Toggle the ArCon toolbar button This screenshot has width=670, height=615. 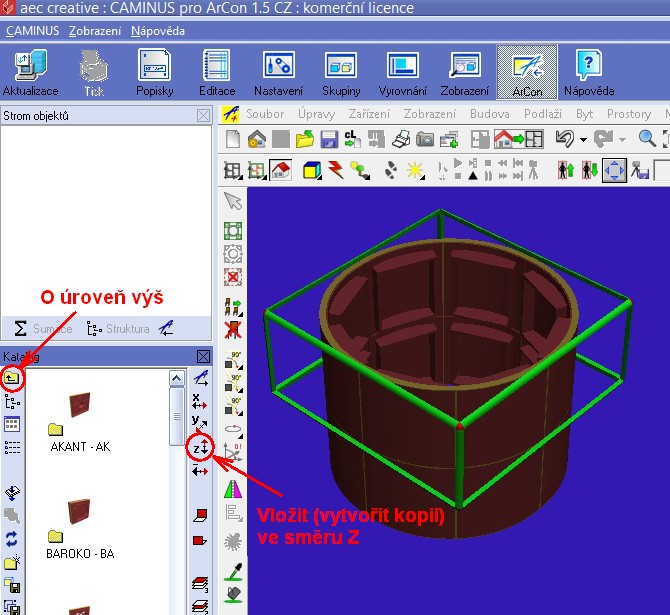click(x=527, y=73)
